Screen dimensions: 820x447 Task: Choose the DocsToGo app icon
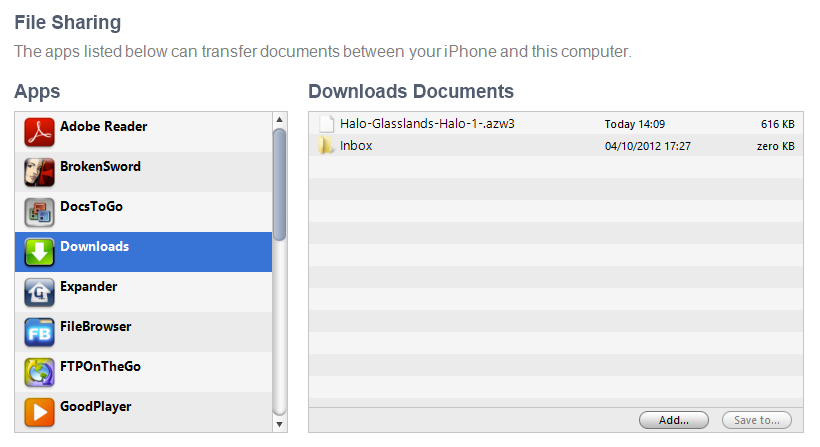[x=39, y=212]
